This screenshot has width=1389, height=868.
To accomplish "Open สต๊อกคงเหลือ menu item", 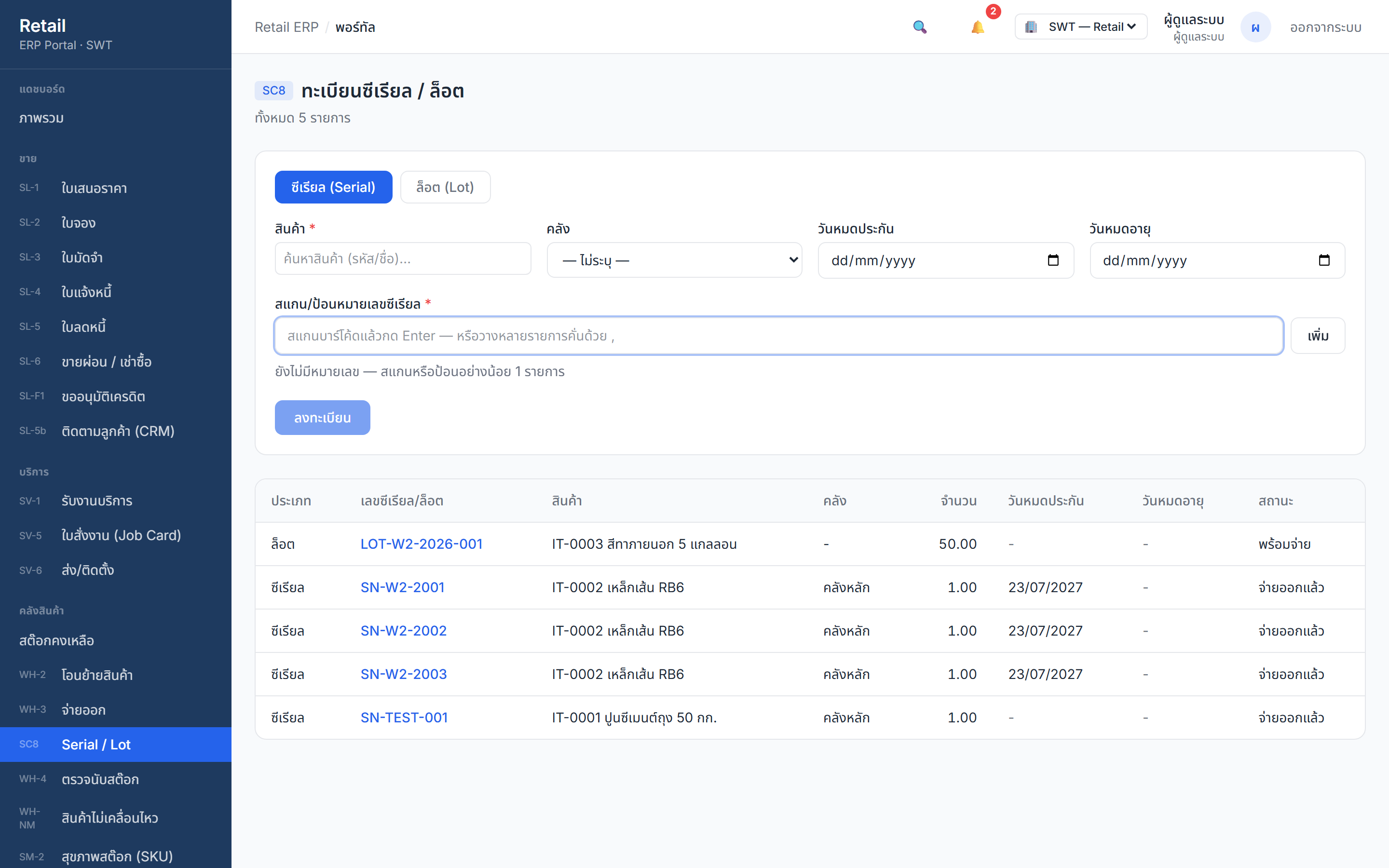I will point(115,640).
